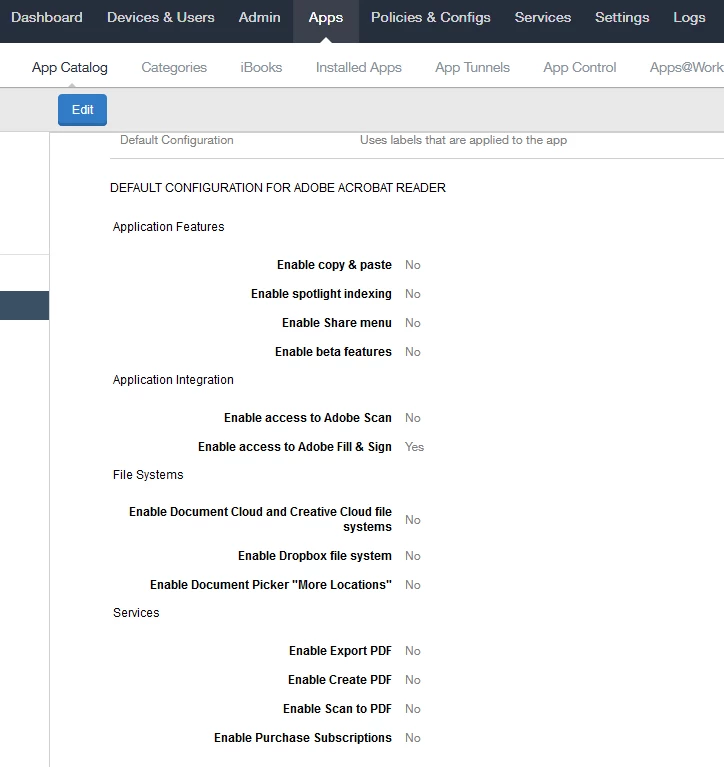Click the 'Application Integration' section heading
724x767 pixels.
pos(173,380)
